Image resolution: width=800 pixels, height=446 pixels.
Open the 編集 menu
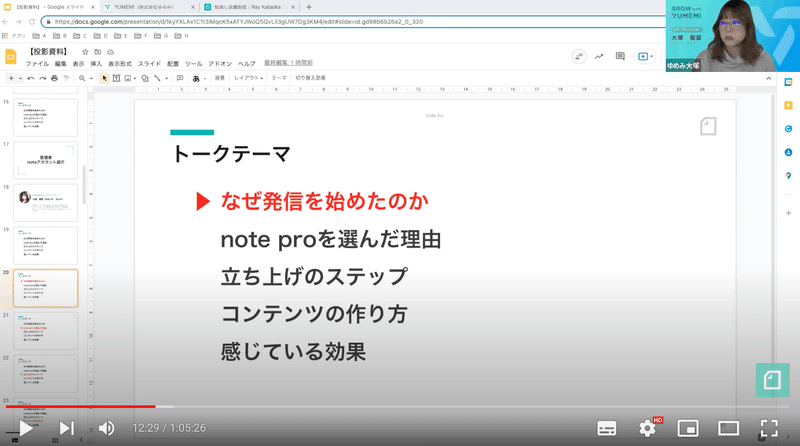click(x=61, y=64)
